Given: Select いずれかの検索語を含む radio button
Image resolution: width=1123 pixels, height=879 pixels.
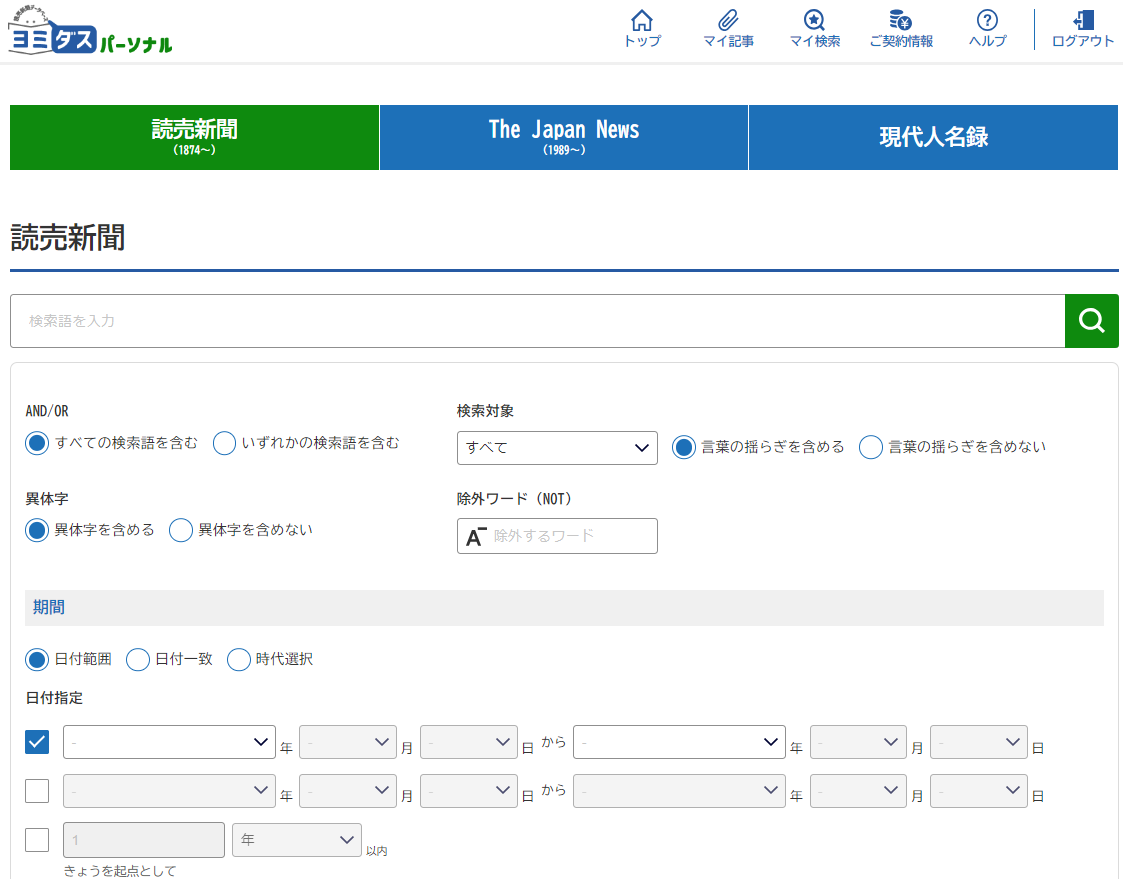Looking at the screenshot, I should tap(224, 443).
